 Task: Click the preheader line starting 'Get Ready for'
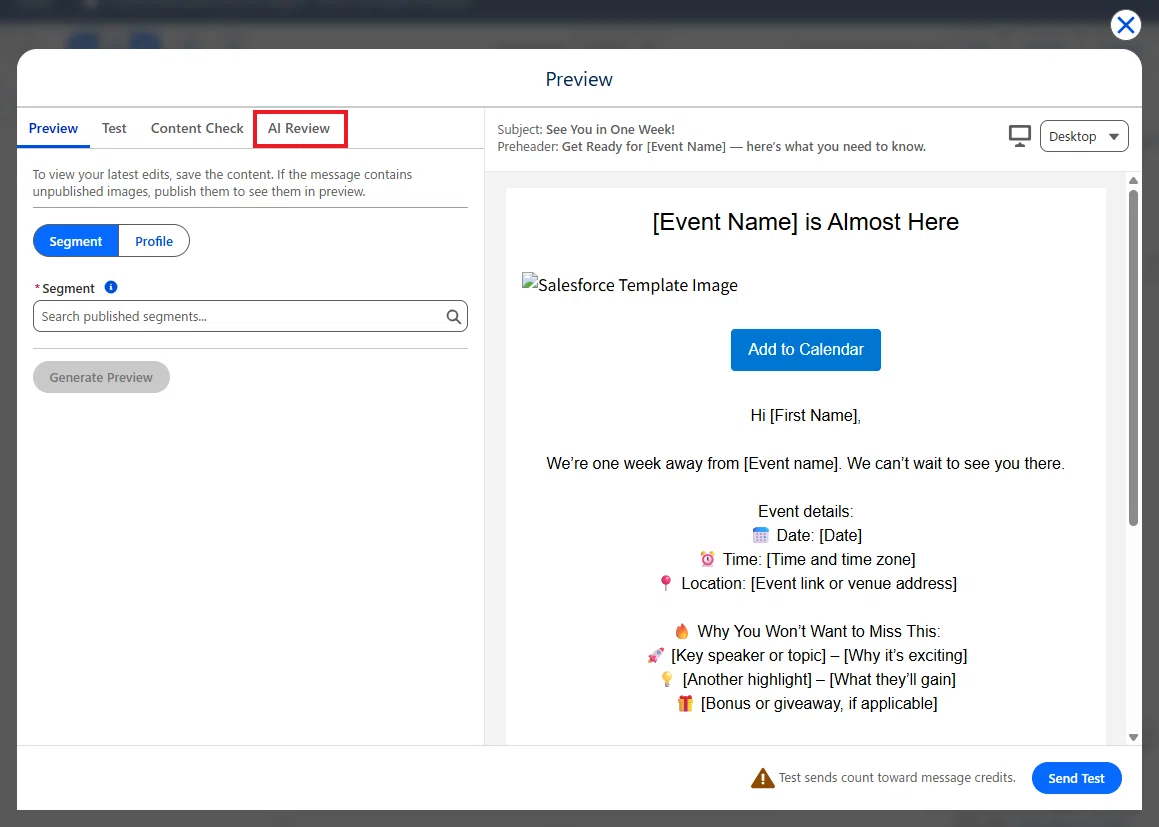pos(744,146)
